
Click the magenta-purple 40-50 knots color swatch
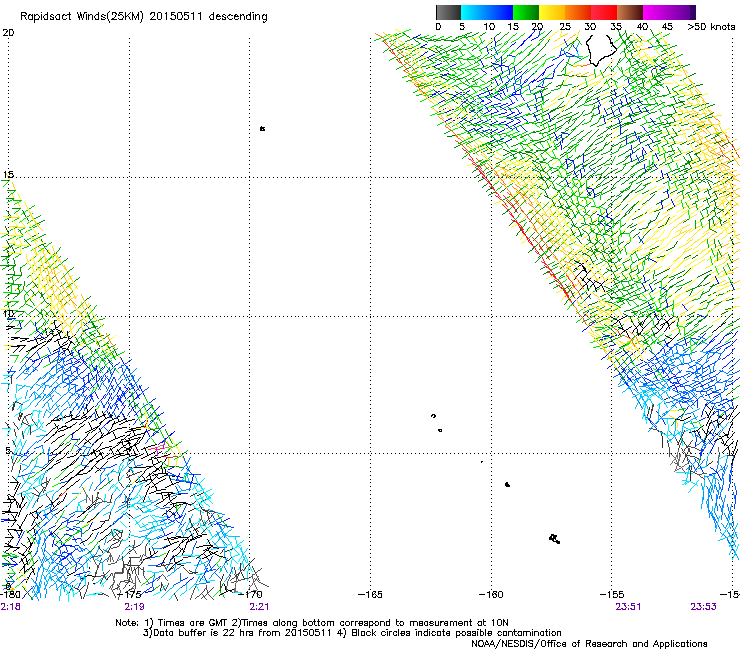tap(669, 12)
